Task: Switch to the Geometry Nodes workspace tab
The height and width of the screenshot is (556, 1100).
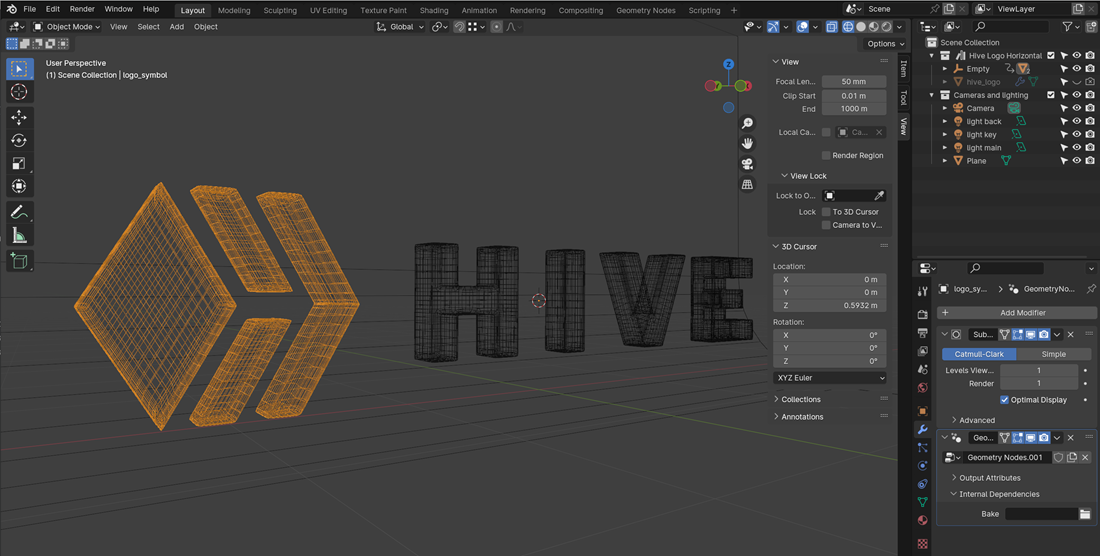Action: (x=645, y=11)
